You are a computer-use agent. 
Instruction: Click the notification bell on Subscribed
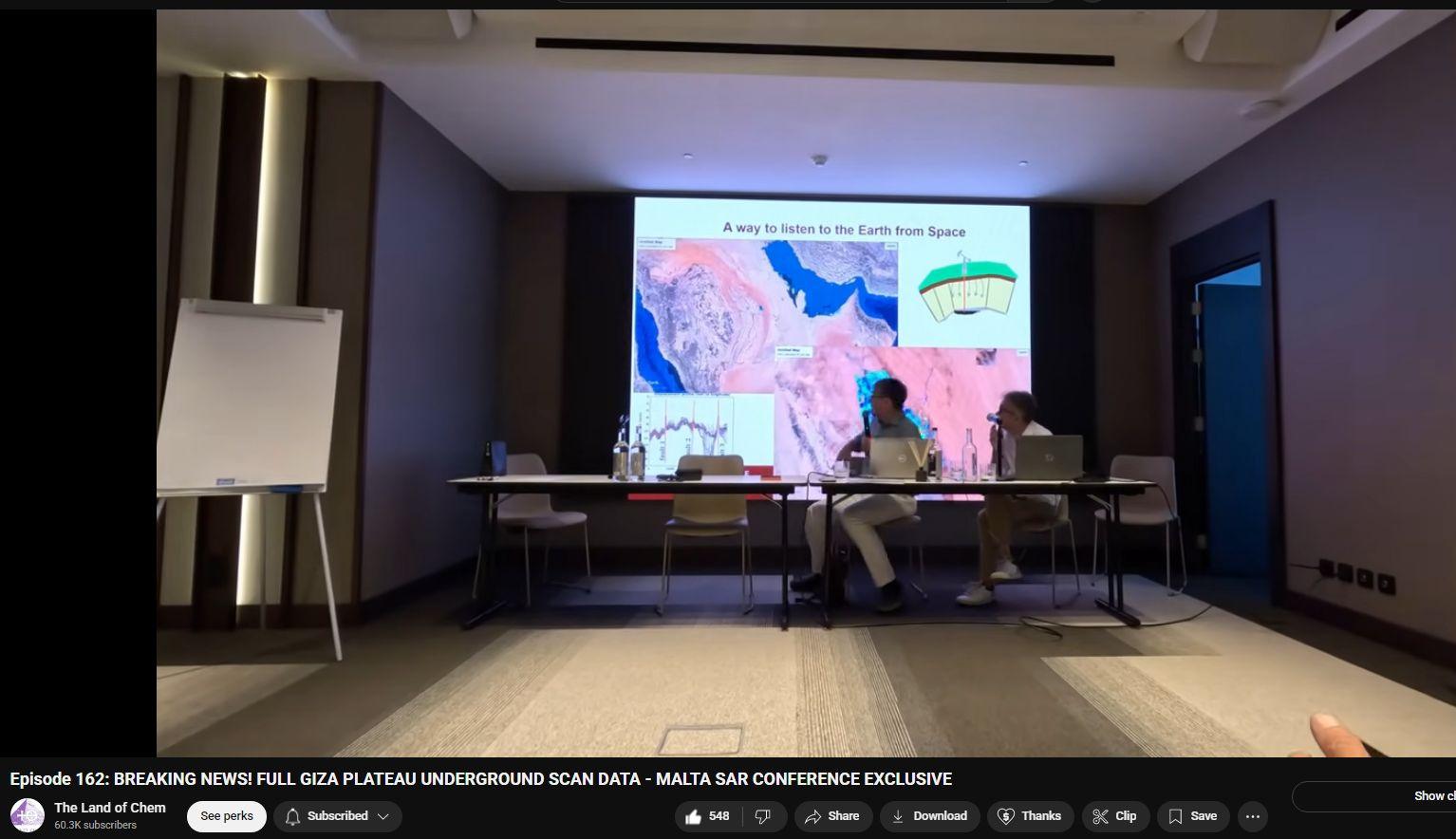pos(293,816)
